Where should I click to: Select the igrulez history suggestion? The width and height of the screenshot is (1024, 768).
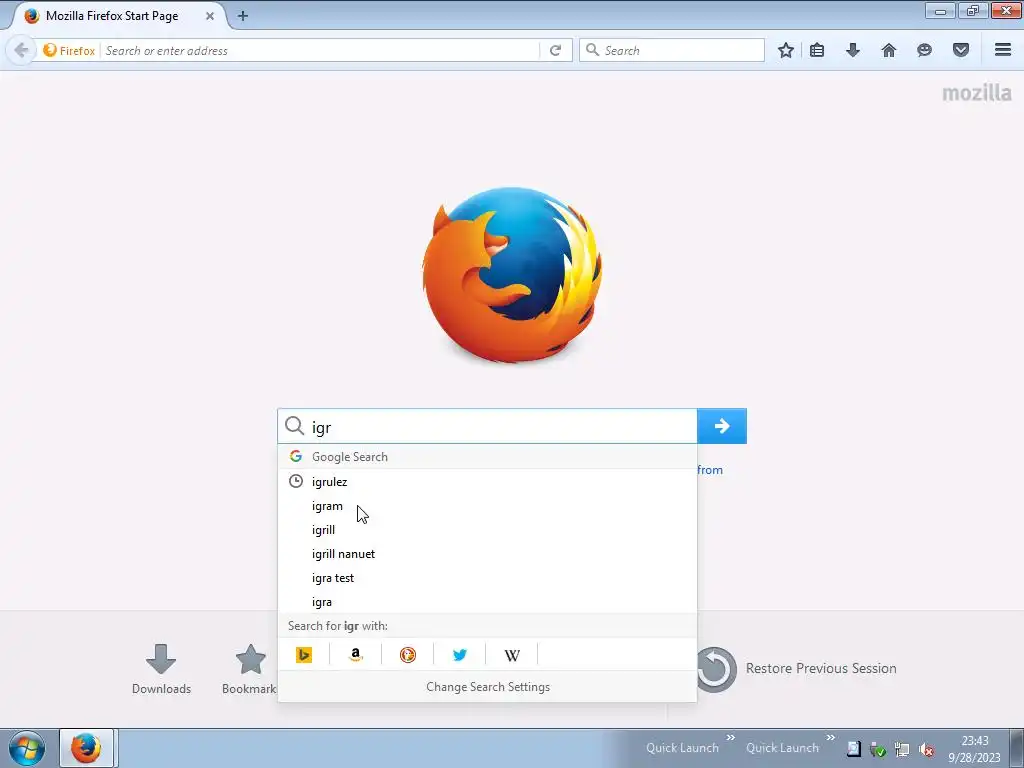point(487,482)
